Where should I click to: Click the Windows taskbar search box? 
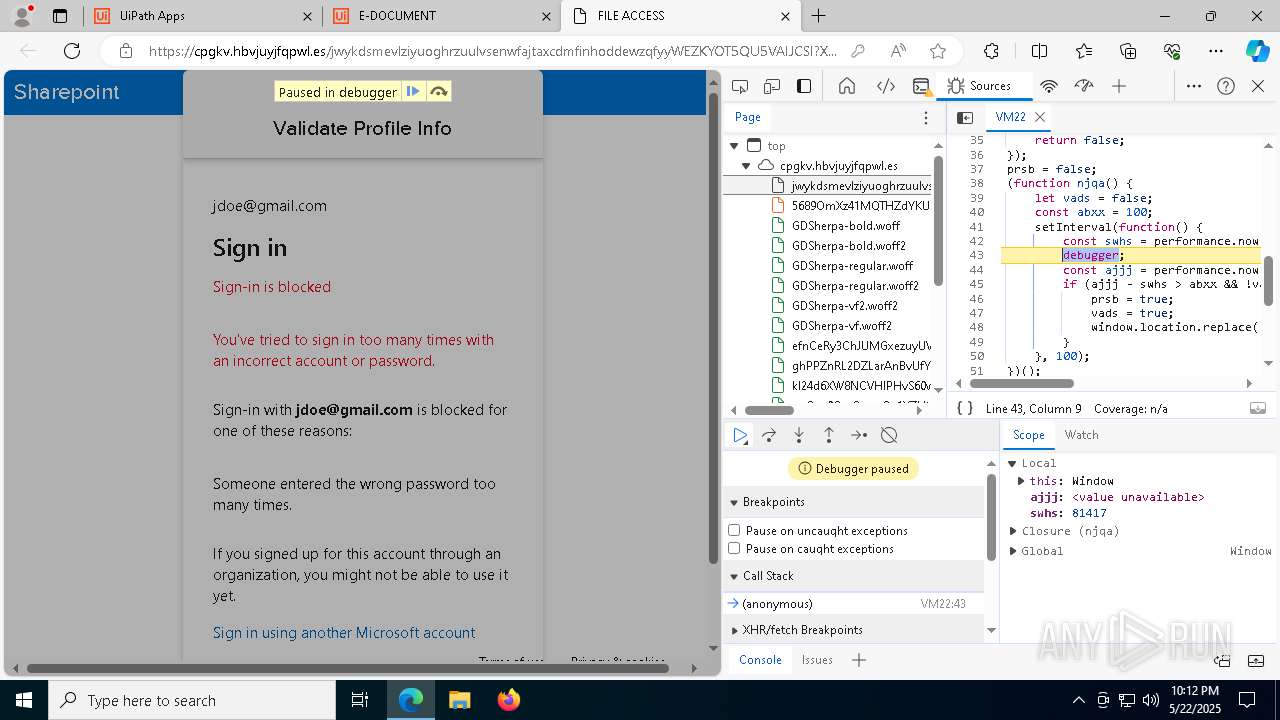pyautogui.click(x=192, y=700)
